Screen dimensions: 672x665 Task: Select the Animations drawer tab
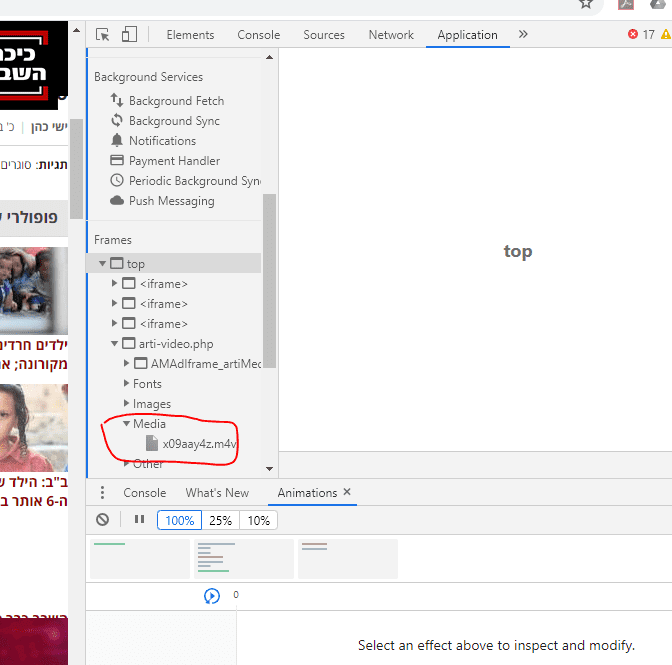[x=307, y=493]
